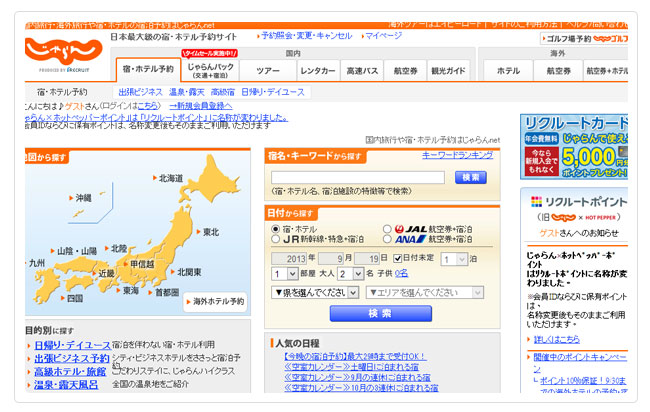Open the 部屋 room count dropdown
650x412 pixels.
[x=285, y=274]
